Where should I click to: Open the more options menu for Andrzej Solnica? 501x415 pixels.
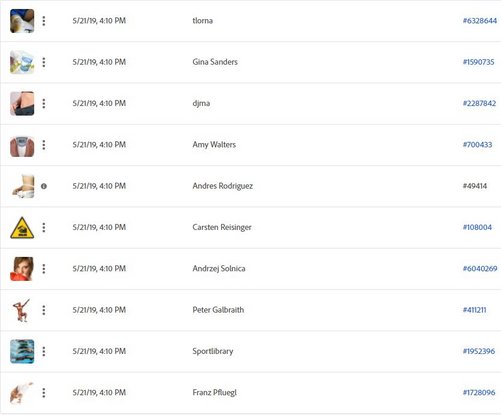(44, 269)
